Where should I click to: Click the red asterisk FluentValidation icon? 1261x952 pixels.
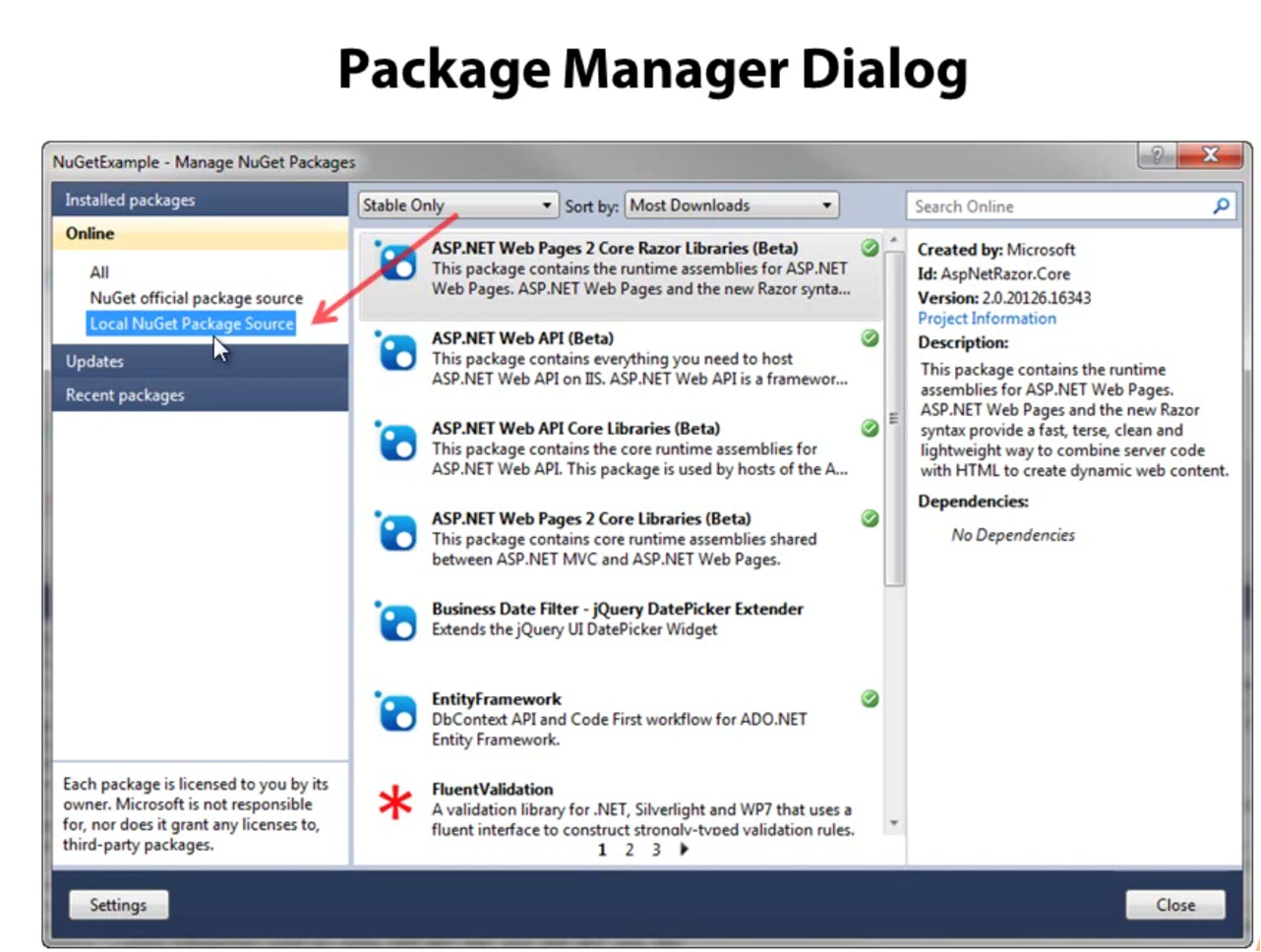click(x=395, y=803)
